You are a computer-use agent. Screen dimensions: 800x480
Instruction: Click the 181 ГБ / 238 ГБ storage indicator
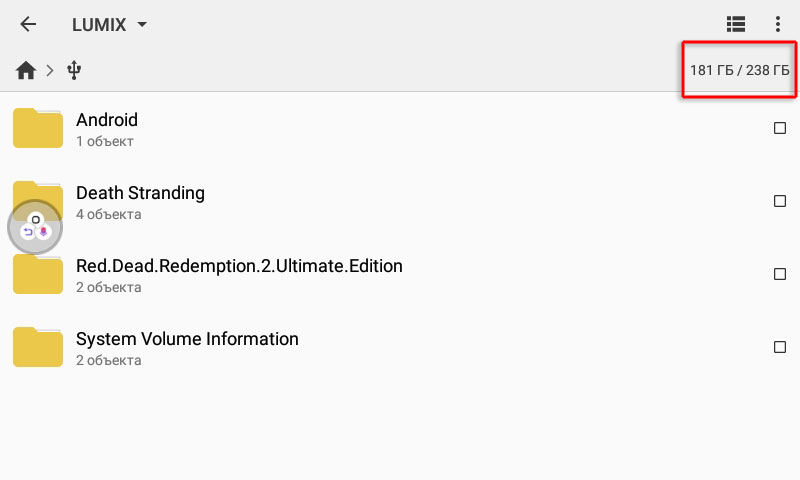coord(739,70)
